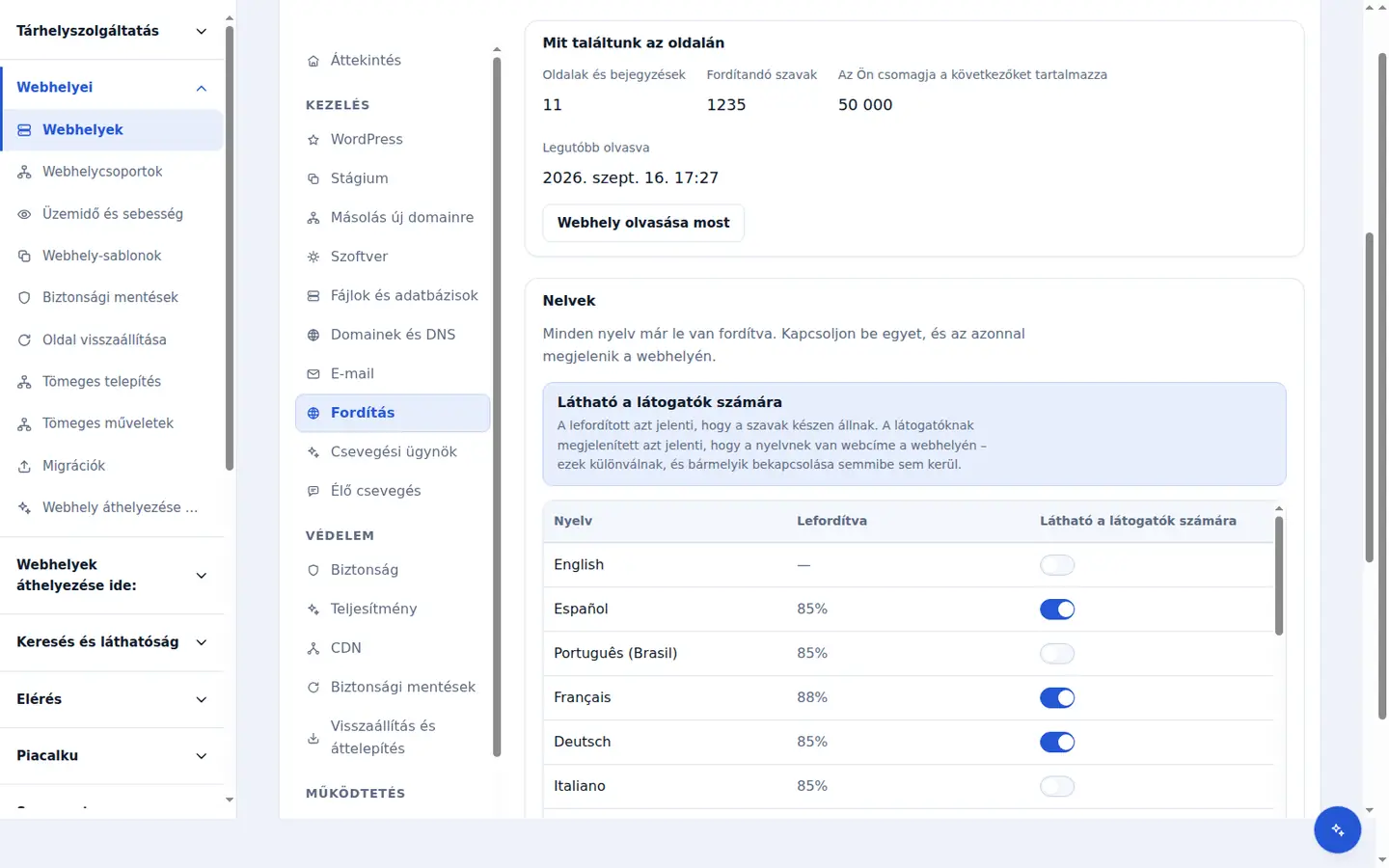Go to Csevegési ügynök page
The height and width of the screenshot is (868, 1389).
coord(393,452)
